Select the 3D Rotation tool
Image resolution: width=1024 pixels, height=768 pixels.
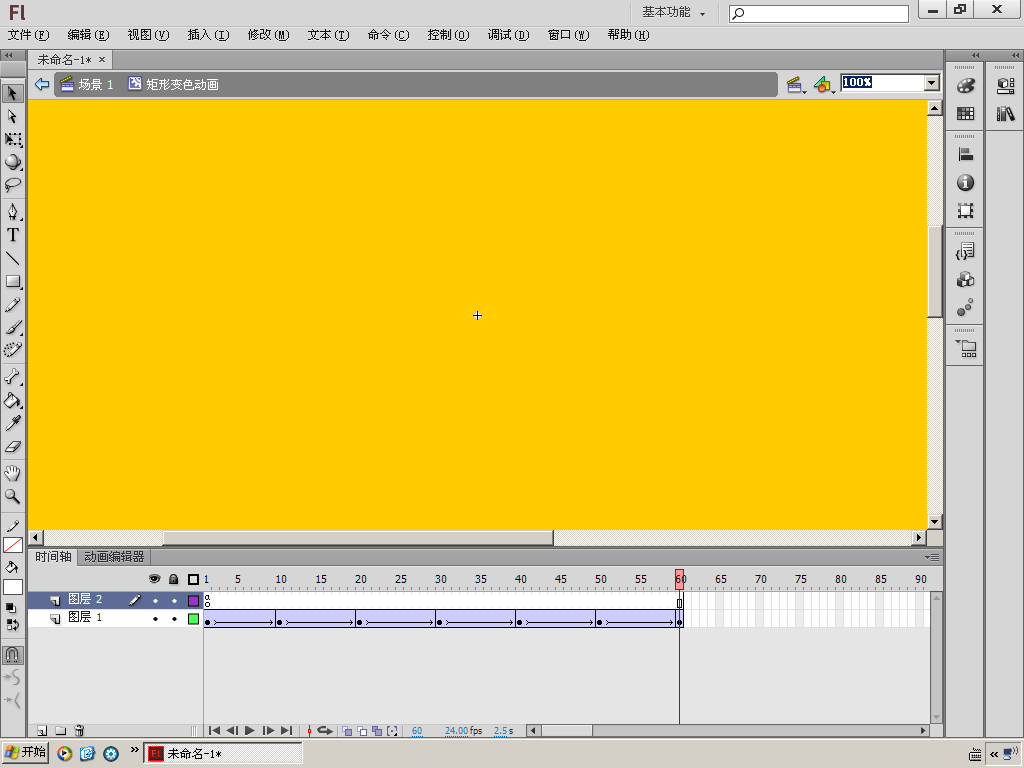pos(12,162)
